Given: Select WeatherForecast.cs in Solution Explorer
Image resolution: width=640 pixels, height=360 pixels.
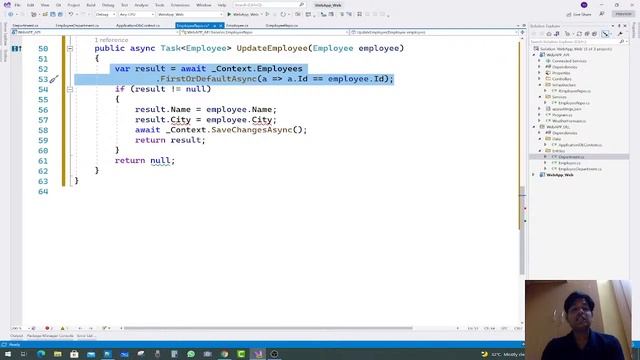Looking at the screenshot, I should click(x=569, y=121).
